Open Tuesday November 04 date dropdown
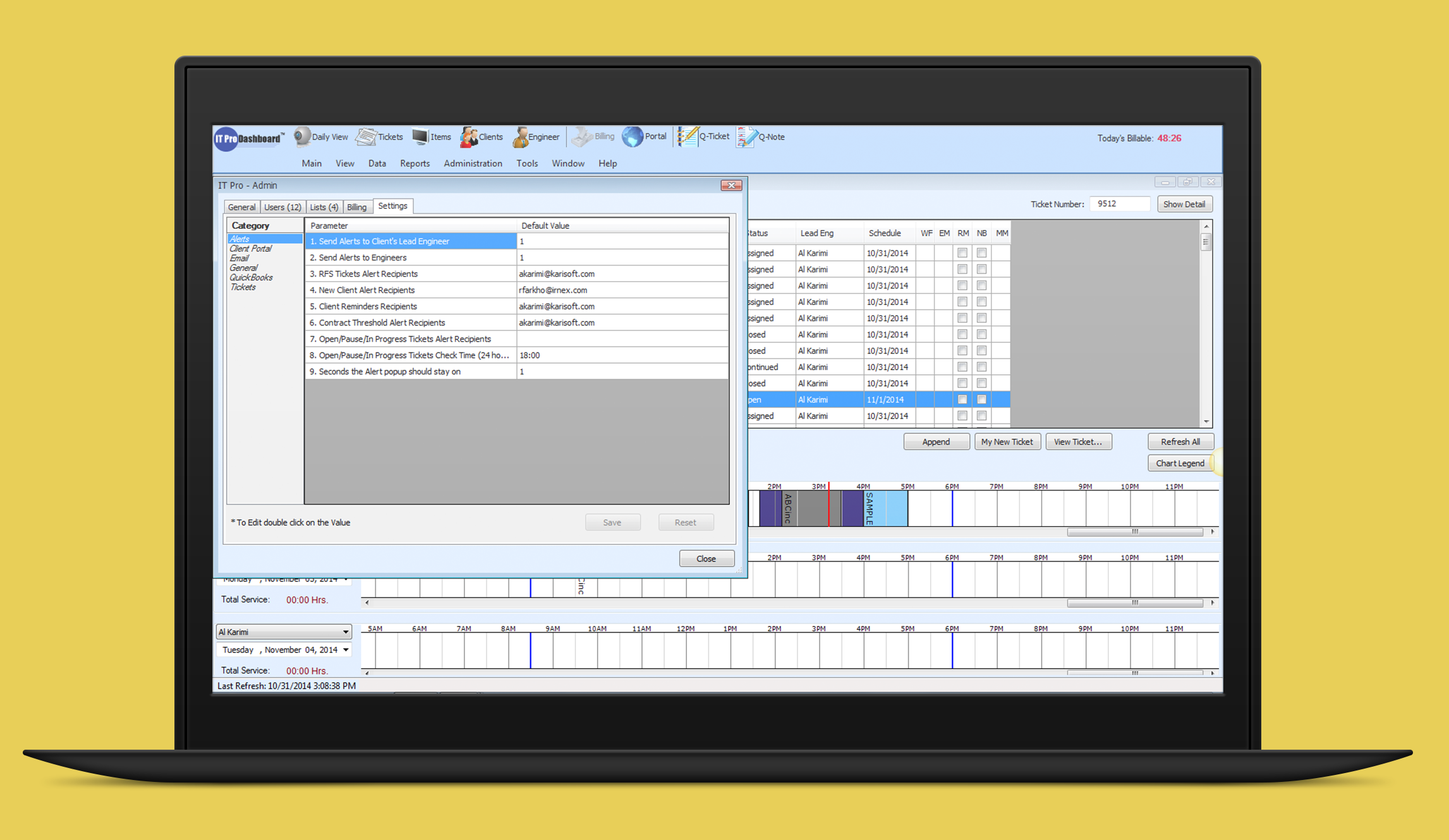 [x=346, y=650]
